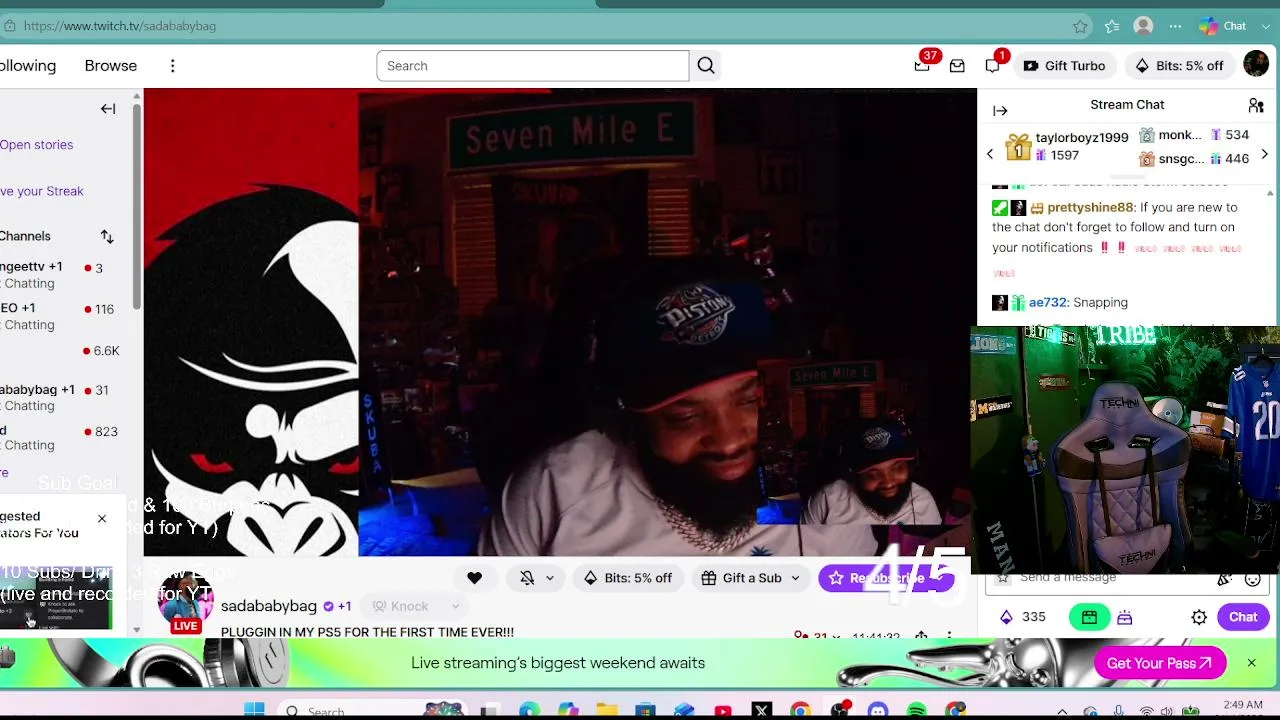Click the Gift Turbo button
Screen dimensions: 1280x720
[x=1064, y=66]
